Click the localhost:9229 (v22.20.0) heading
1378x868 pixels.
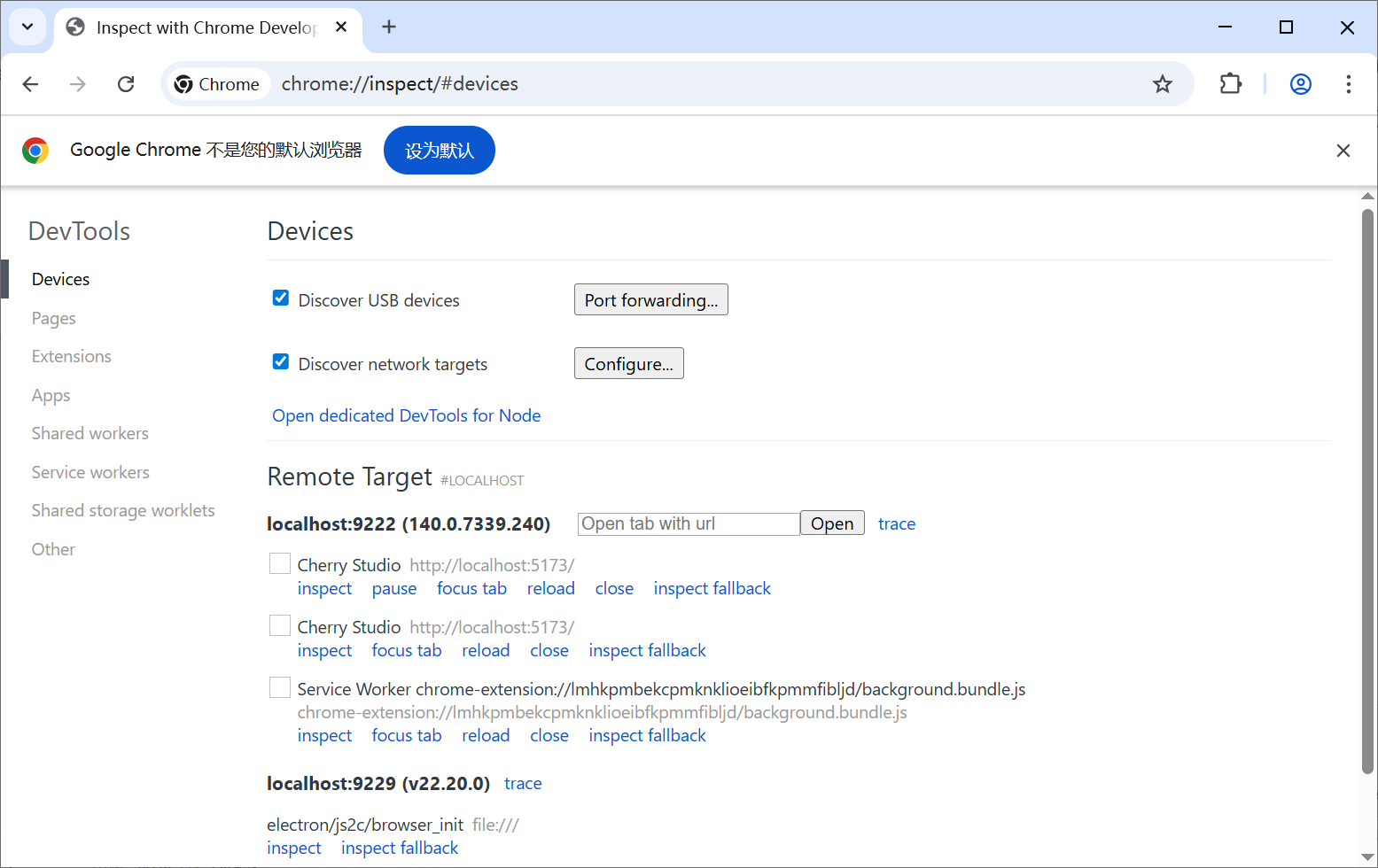coord(378,783)
